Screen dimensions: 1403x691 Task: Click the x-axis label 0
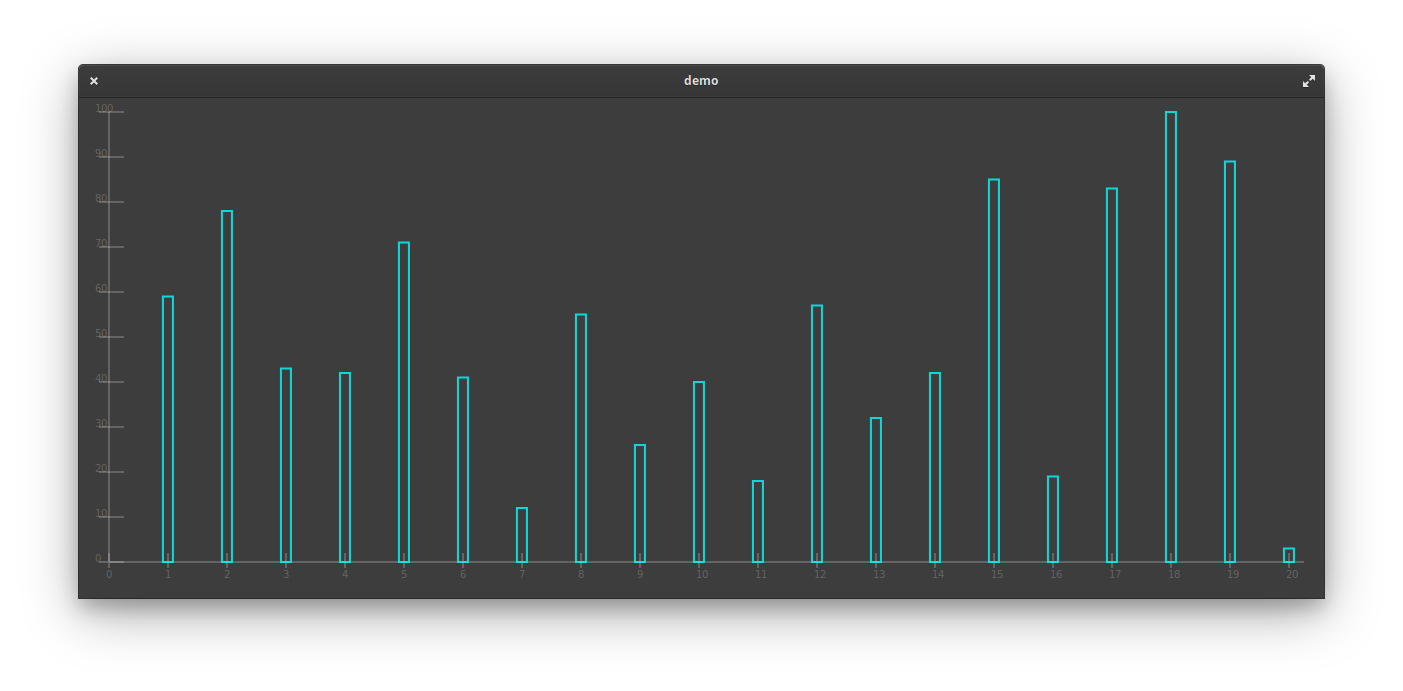coord(109,574)
